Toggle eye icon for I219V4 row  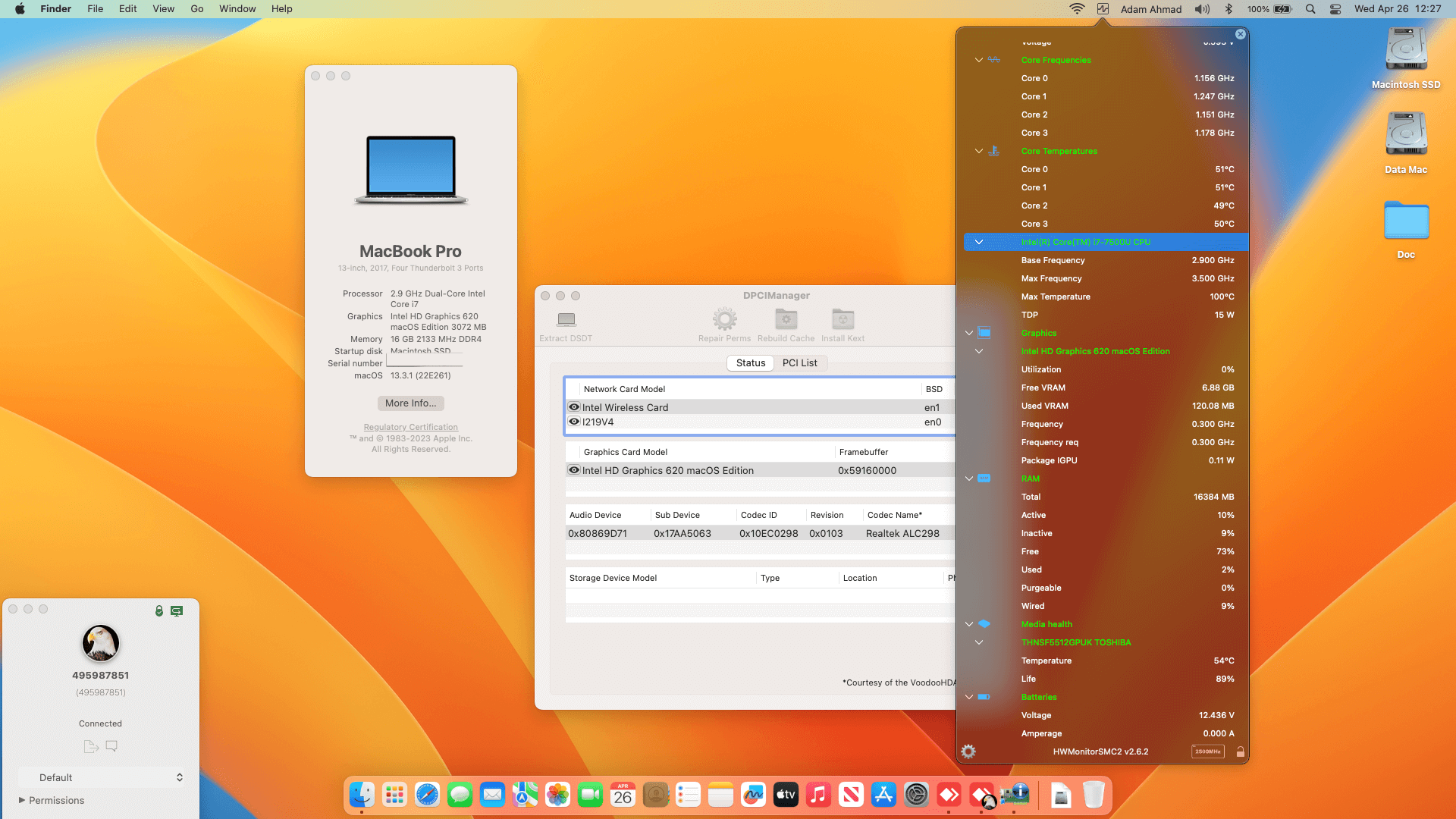[574, 422]
